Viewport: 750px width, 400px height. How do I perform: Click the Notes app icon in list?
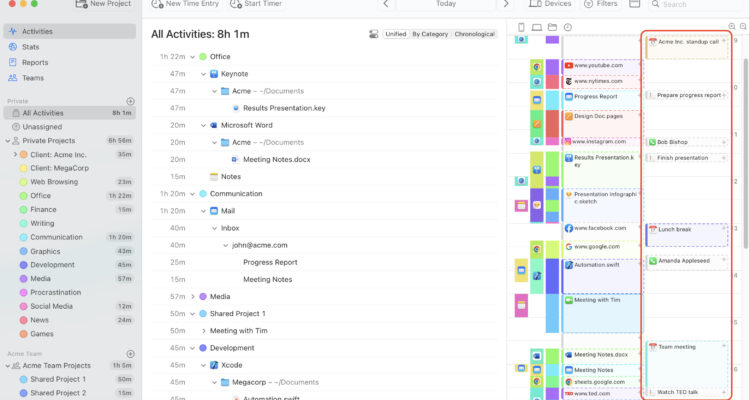[x=214, y=177]
